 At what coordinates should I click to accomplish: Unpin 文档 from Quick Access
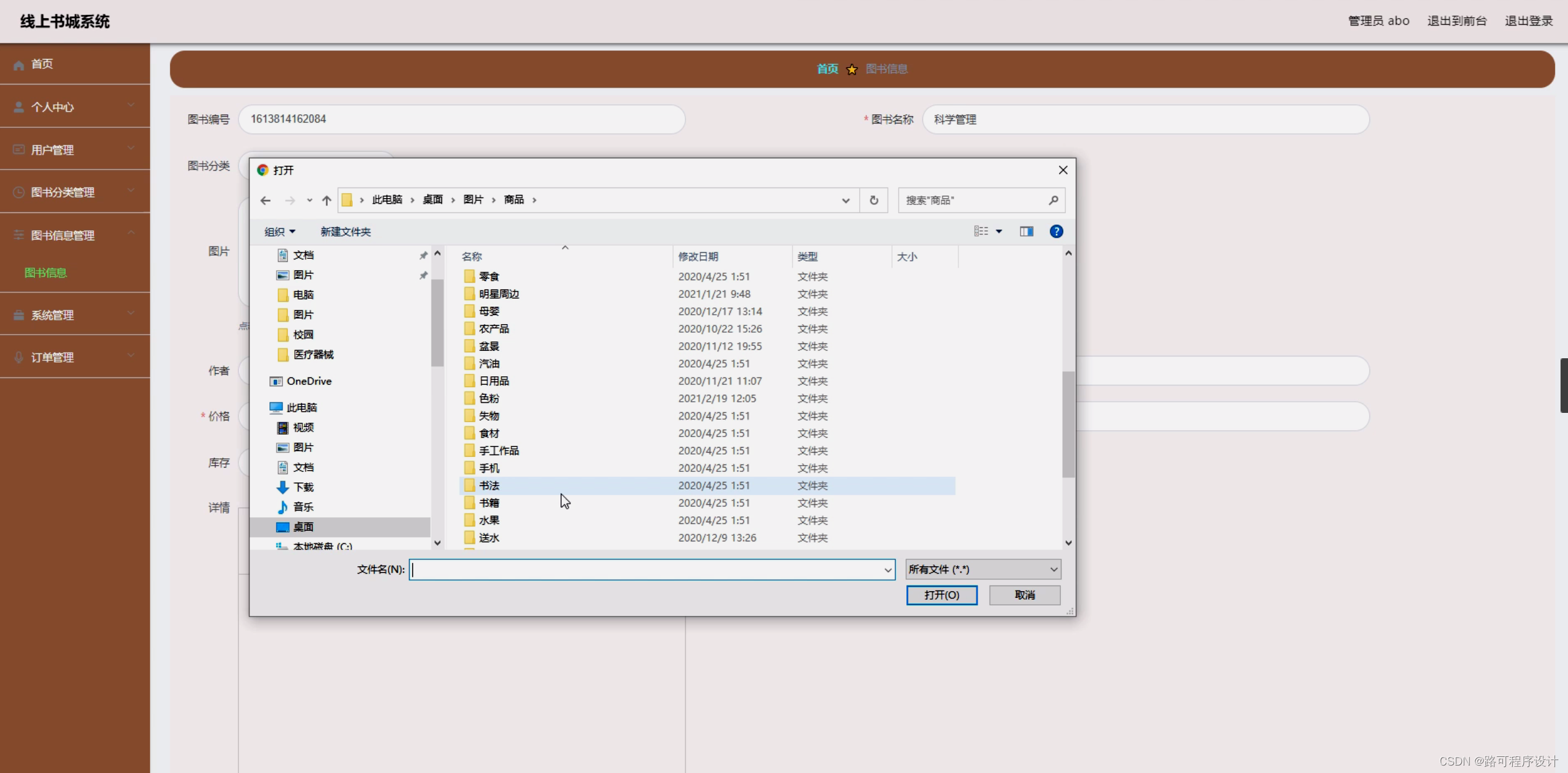(x=423, y=255)
